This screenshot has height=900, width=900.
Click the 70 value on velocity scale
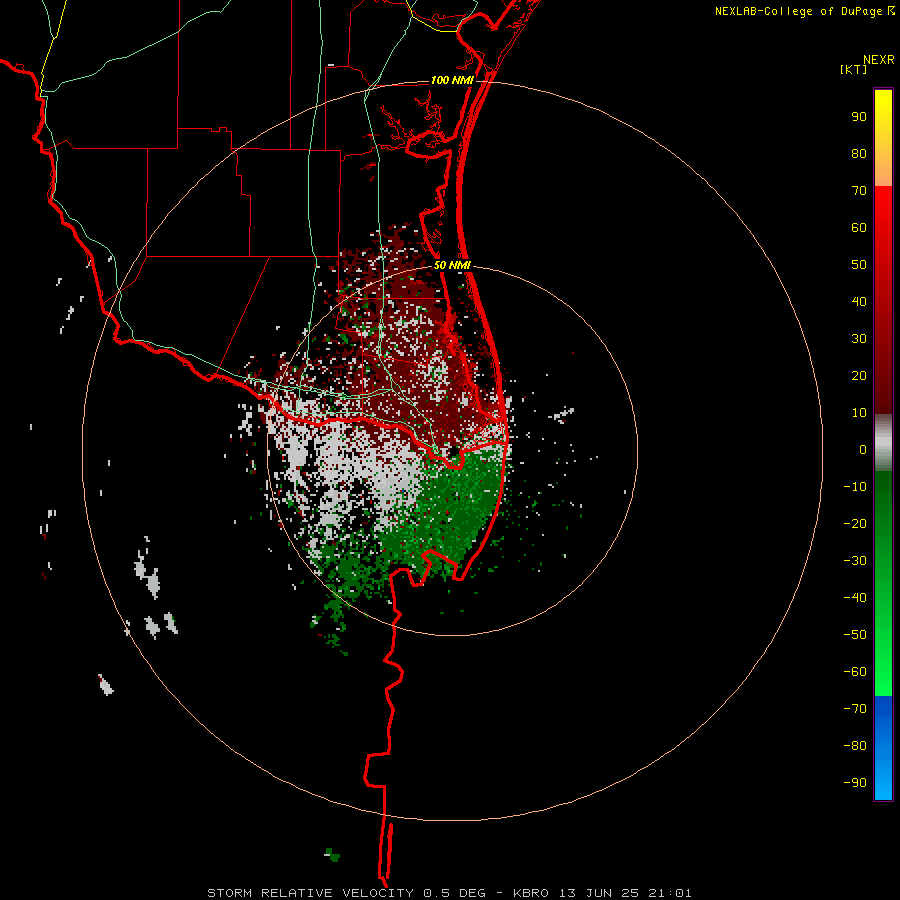coord(859,191)
